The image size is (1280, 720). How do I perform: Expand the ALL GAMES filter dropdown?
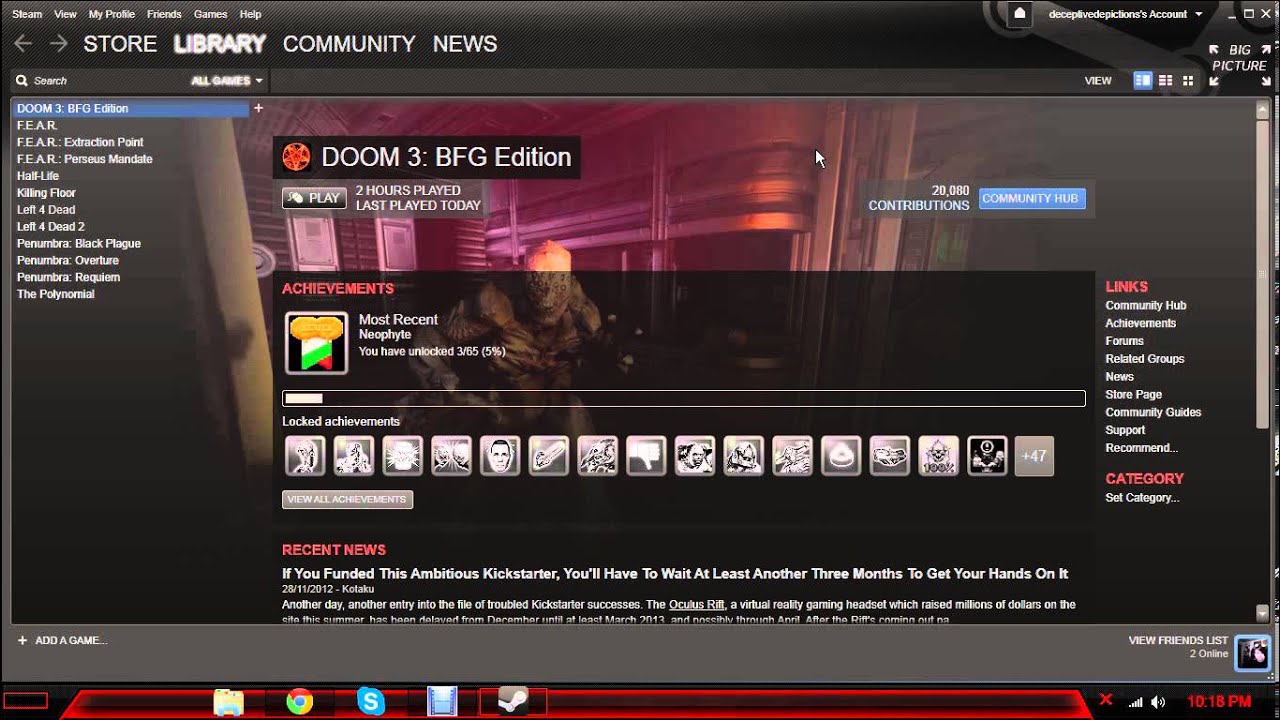pyautogui.click(x=227, y=81)
